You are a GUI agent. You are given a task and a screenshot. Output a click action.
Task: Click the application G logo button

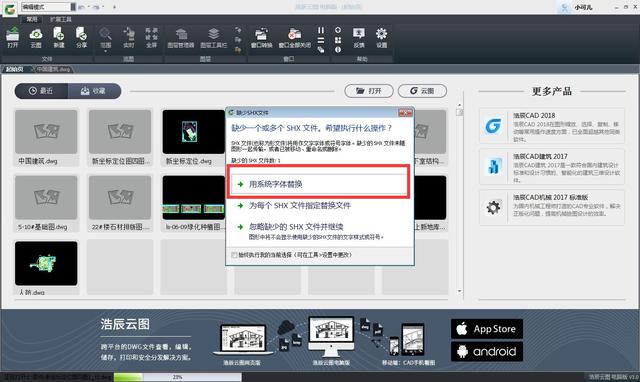[10, 9]
